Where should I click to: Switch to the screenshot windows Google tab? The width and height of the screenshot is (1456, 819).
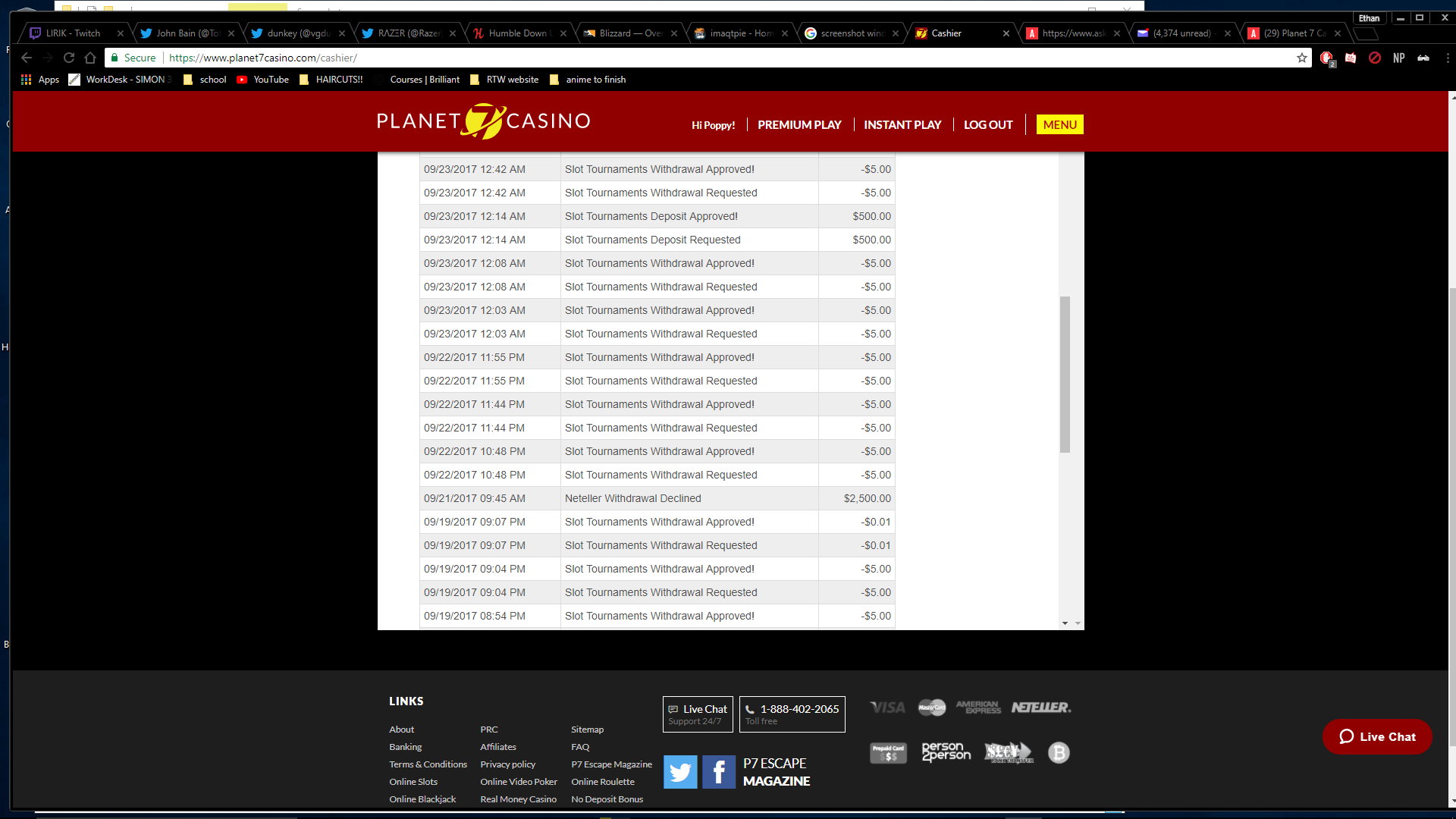[x=851, y=33]
